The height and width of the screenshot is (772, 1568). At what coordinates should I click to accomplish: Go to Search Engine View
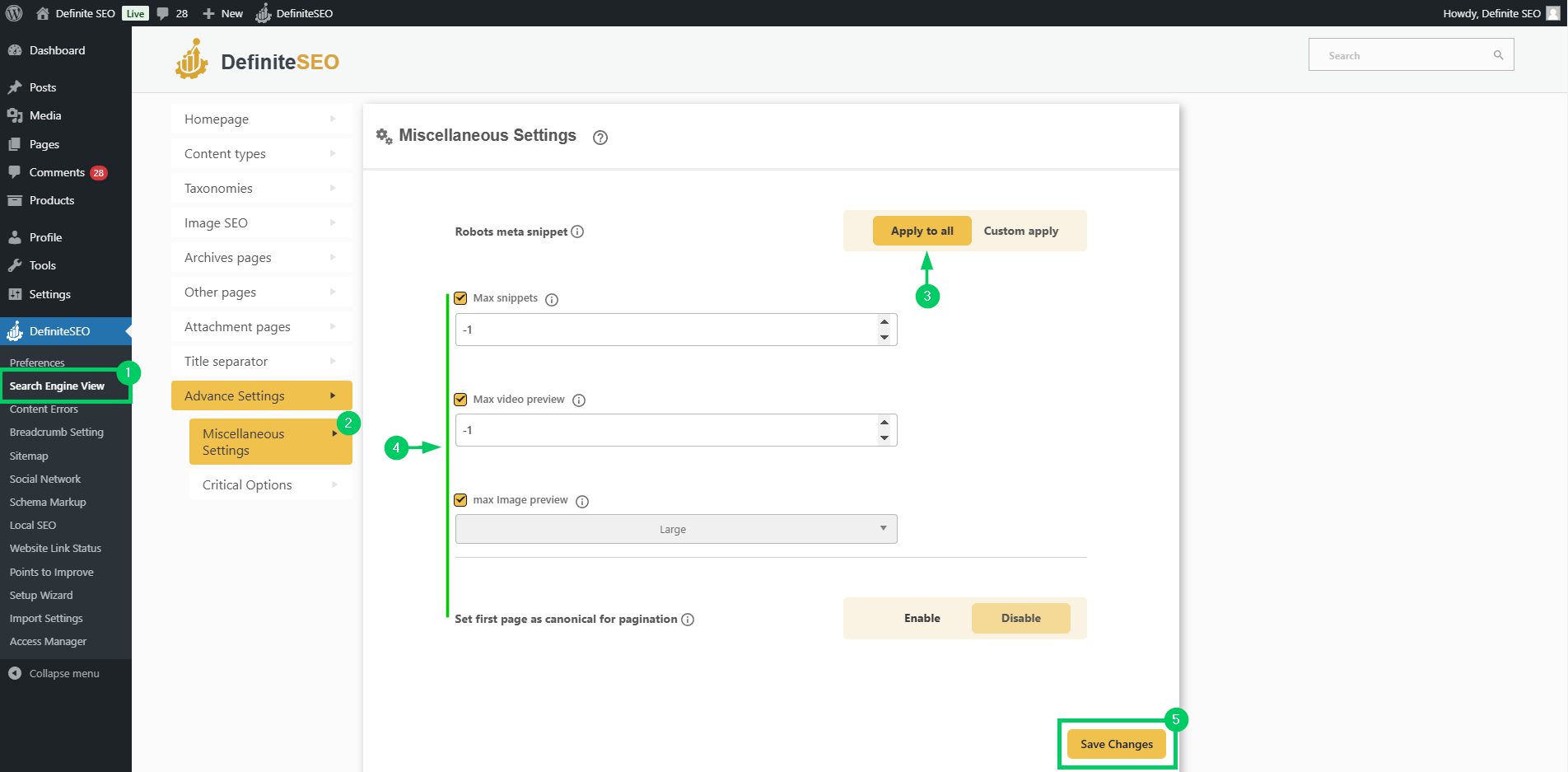57,386
